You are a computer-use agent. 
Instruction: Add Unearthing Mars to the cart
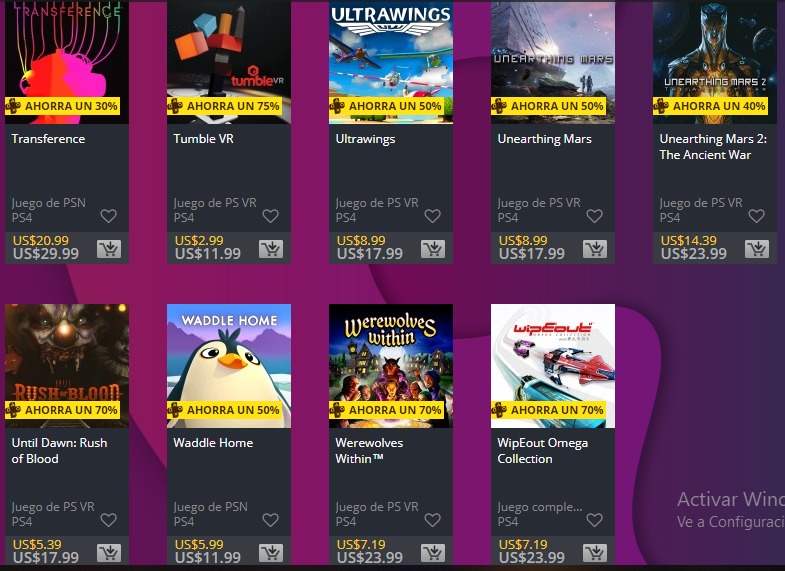pos(595,249)
